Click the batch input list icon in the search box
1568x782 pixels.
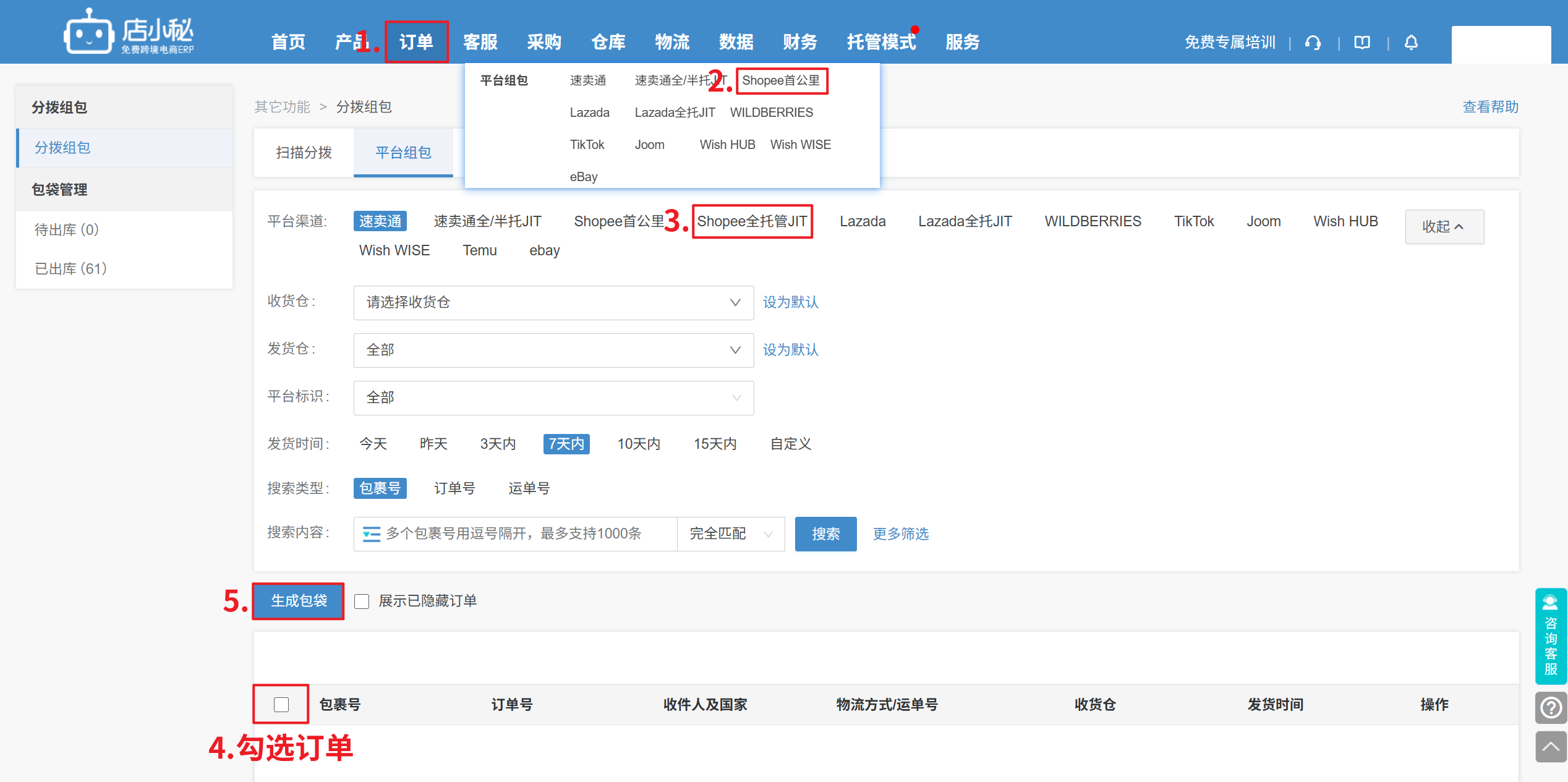[371, 533]
